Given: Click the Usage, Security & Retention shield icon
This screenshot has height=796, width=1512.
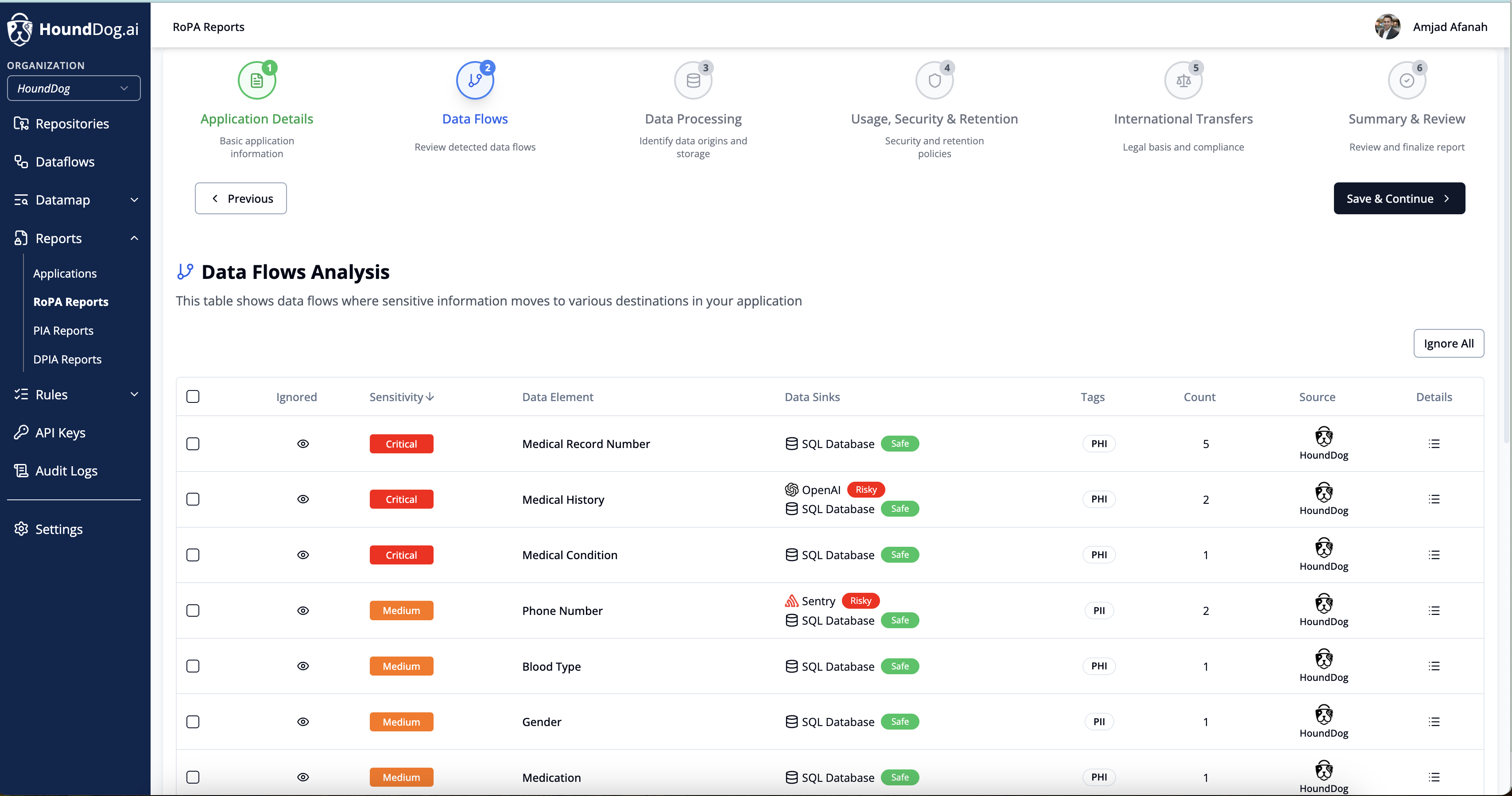Looking at the screenshot, I should tap(934, 81).
